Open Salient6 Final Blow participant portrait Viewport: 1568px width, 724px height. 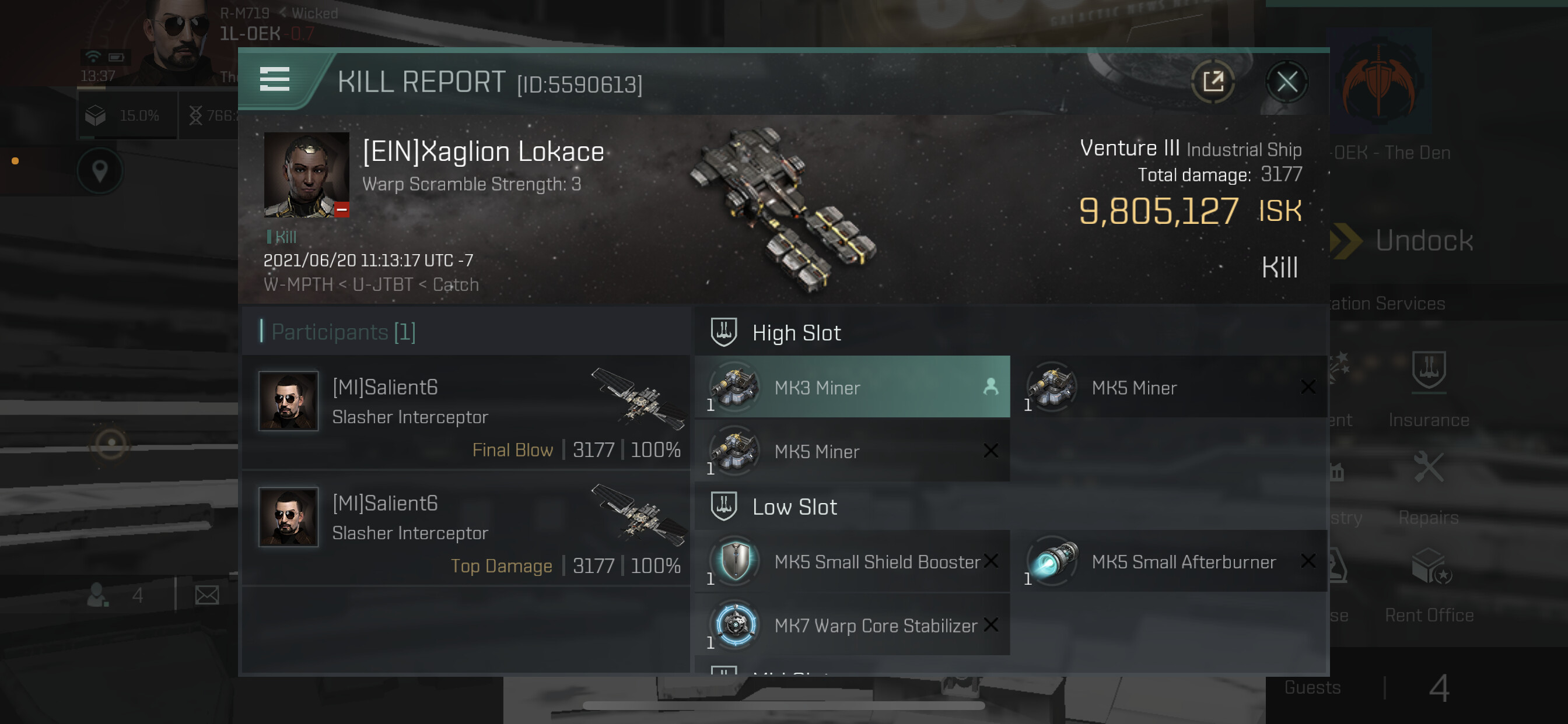pos(288,401)
